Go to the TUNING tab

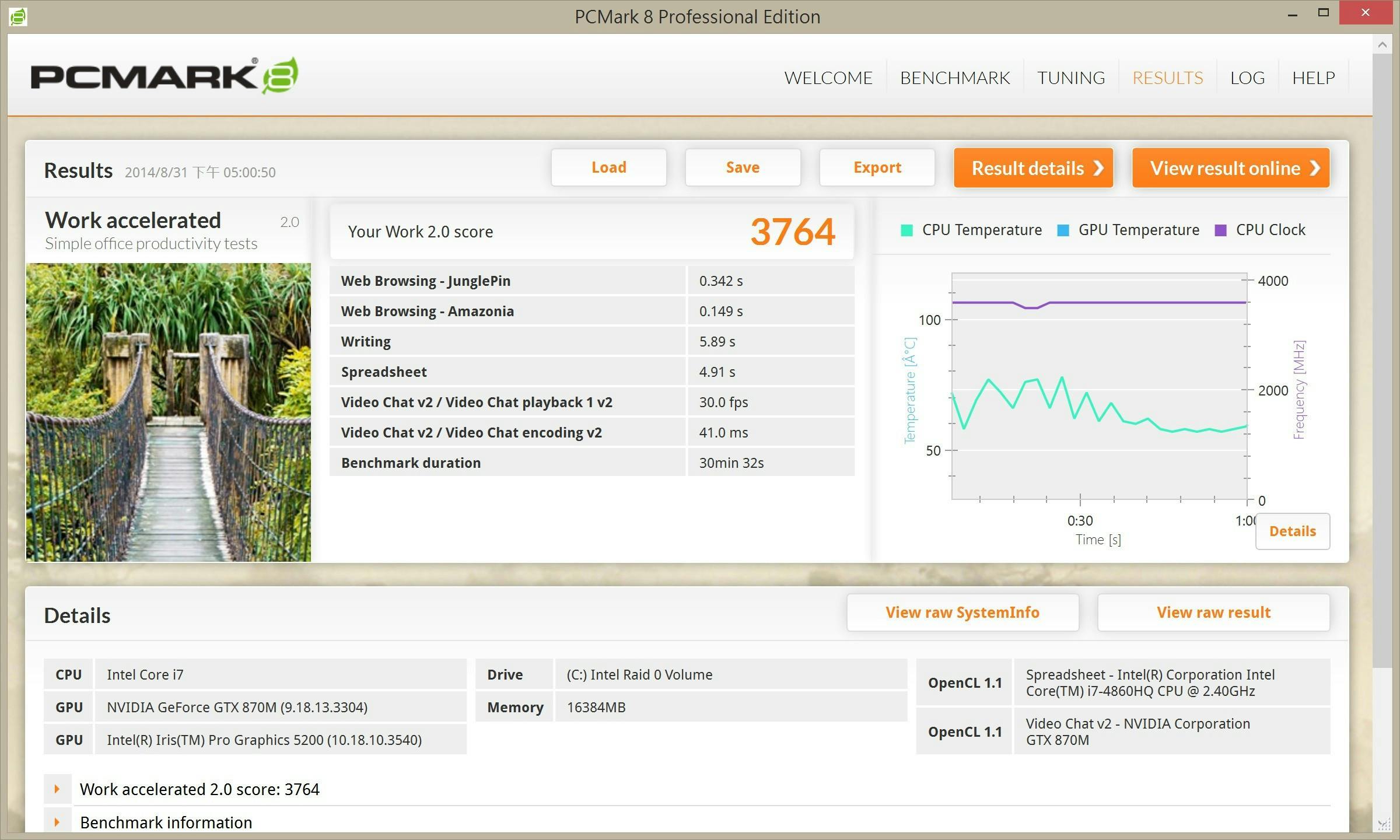click(x=1070, y=78)
